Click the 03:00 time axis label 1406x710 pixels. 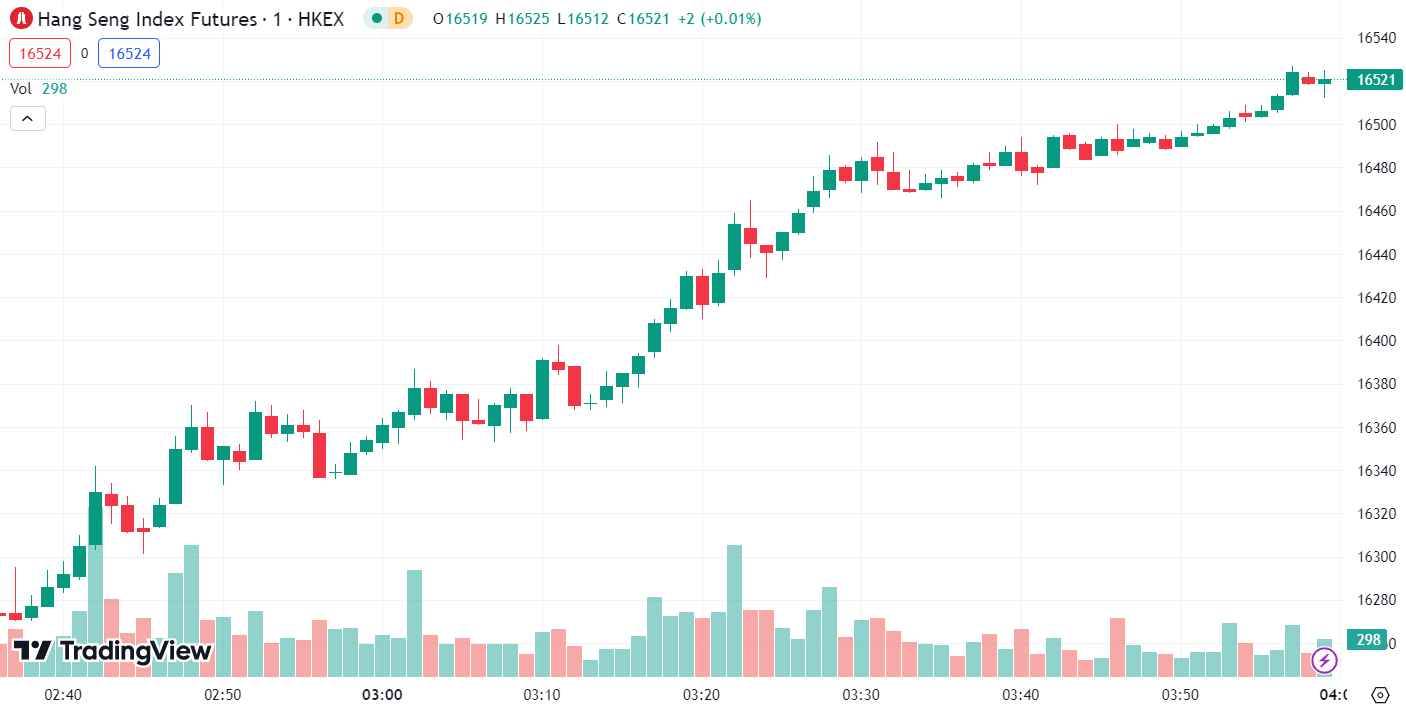pos(381,694)
